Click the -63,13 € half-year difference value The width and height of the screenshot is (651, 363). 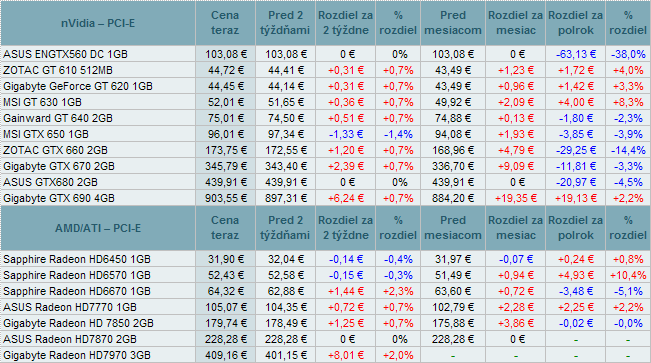[x=575, y=54]
